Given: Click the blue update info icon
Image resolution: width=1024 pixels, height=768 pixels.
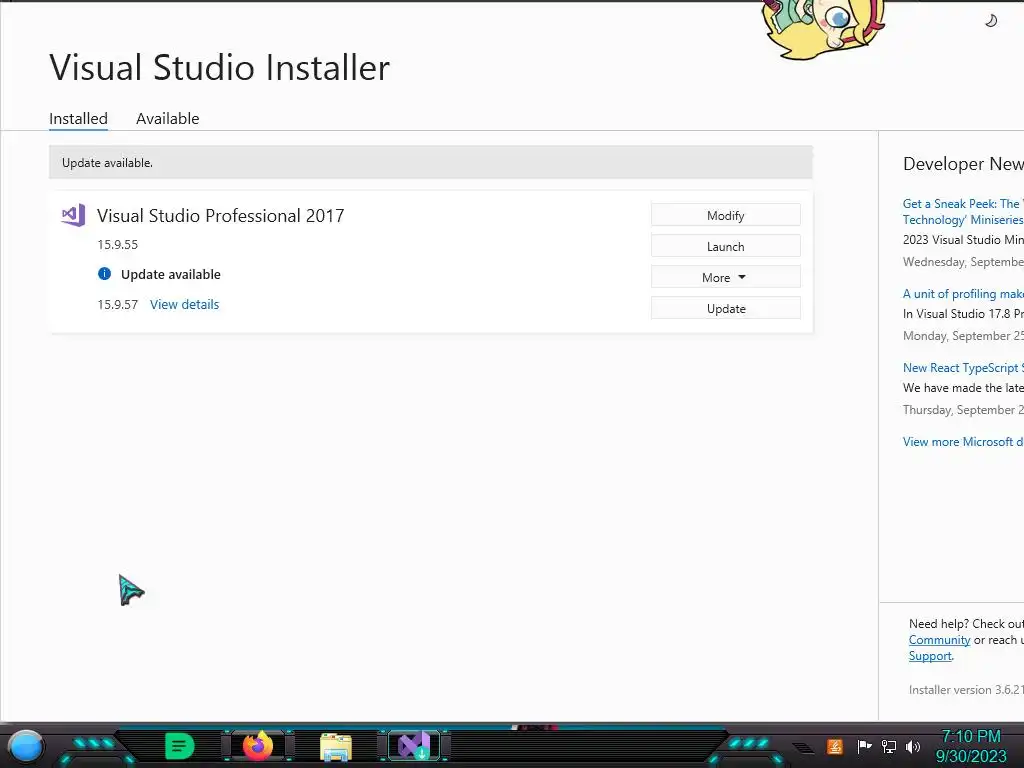Looking at the screenshot, I should (104, 274).
